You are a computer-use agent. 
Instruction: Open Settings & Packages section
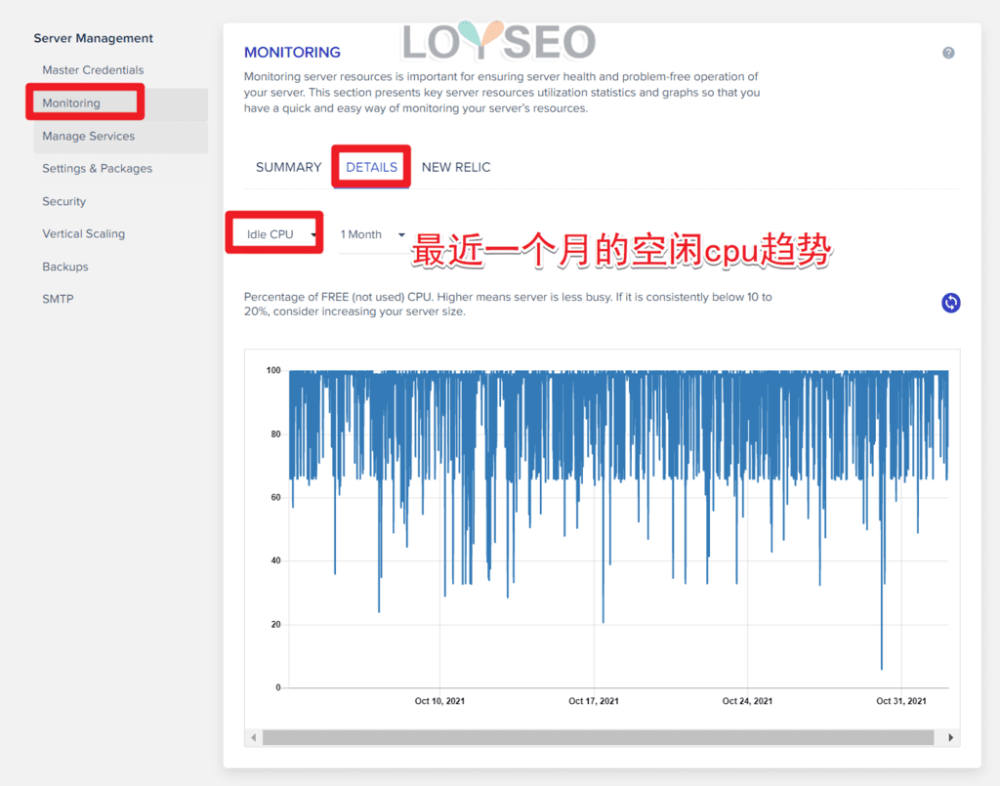click(97, 168)
